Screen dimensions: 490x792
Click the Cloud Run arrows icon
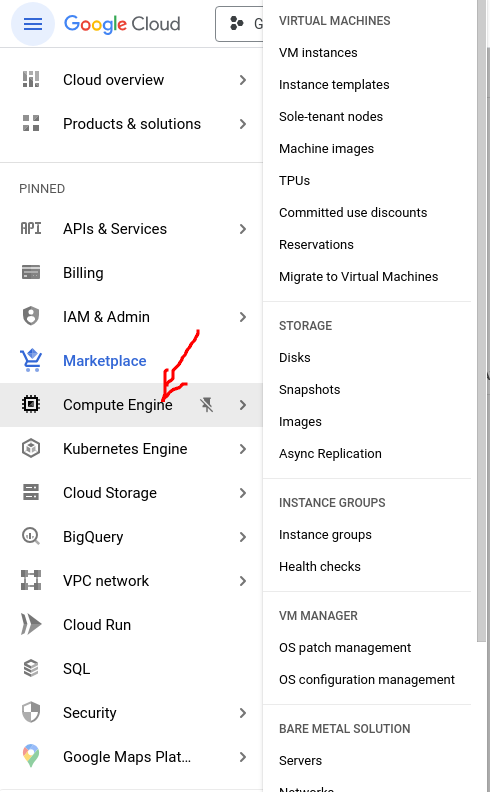click(x=31, y=624)
